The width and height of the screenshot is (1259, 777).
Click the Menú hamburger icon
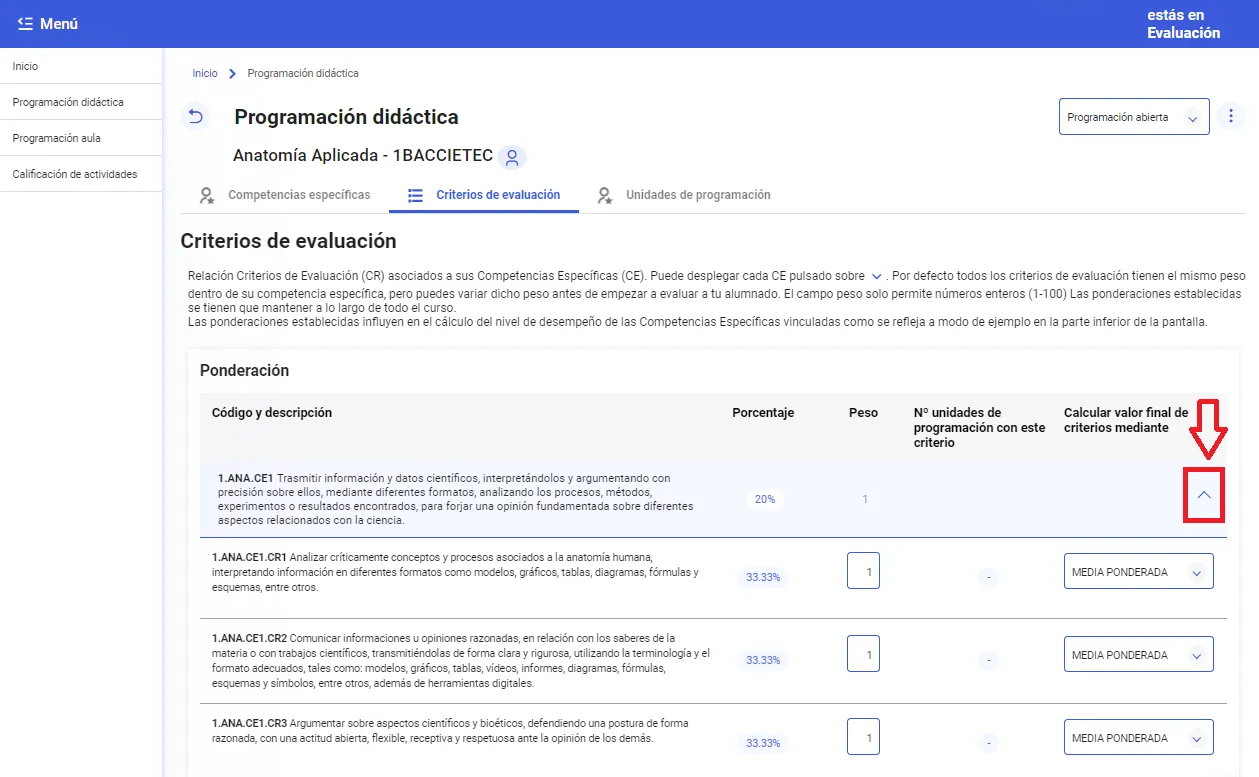coord(25,22)
